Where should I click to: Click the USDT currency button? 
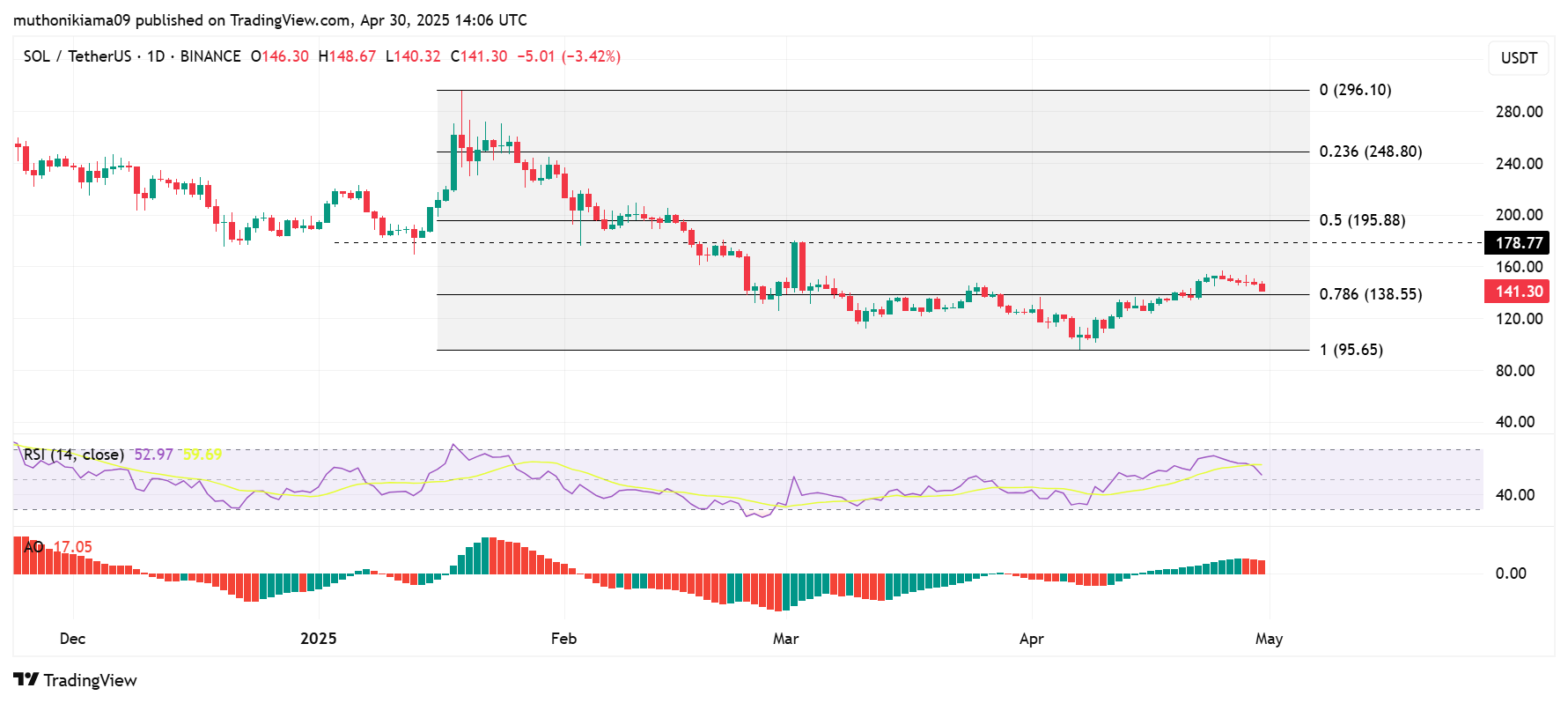coord(1519,58)
